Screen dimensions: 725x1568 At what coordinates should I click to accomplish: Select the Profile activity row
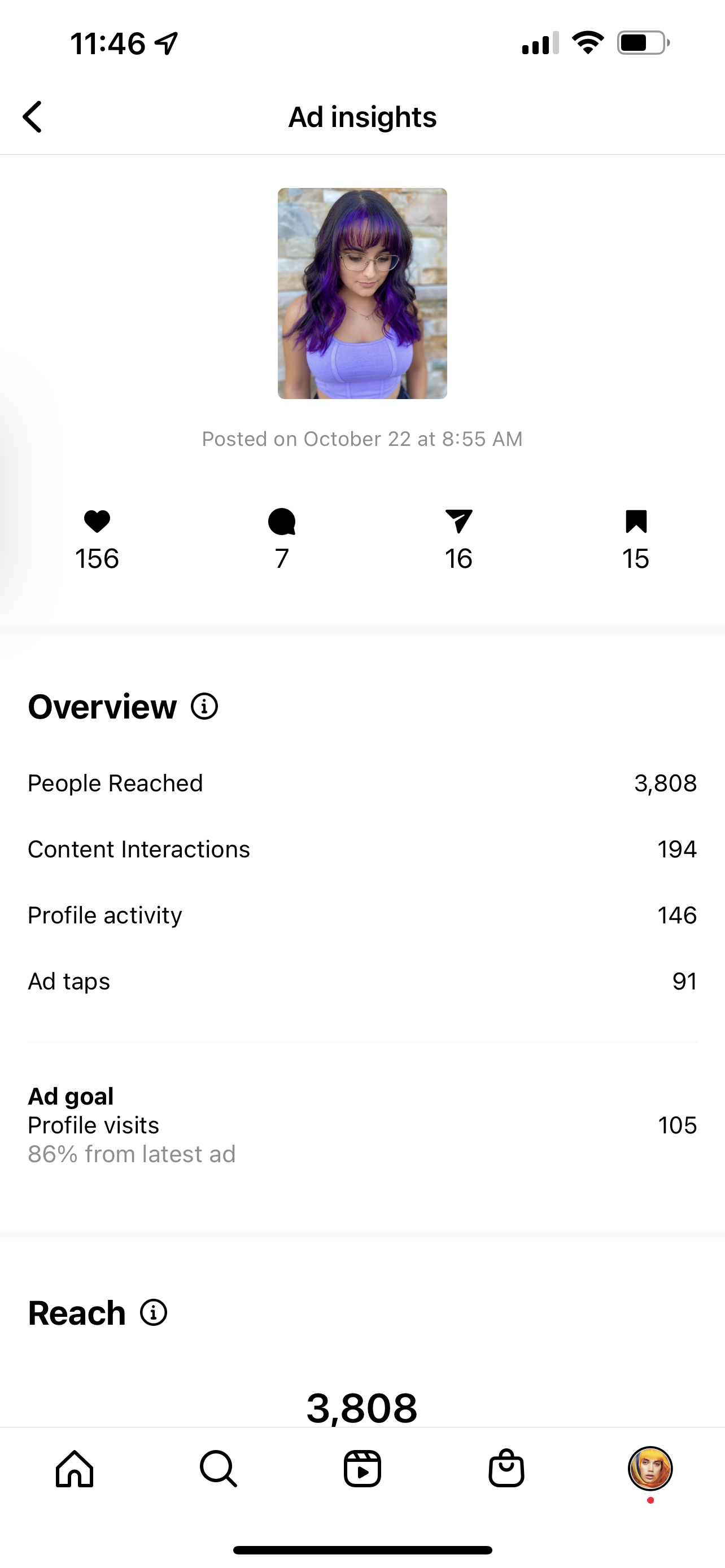click(x=362, y=915)
